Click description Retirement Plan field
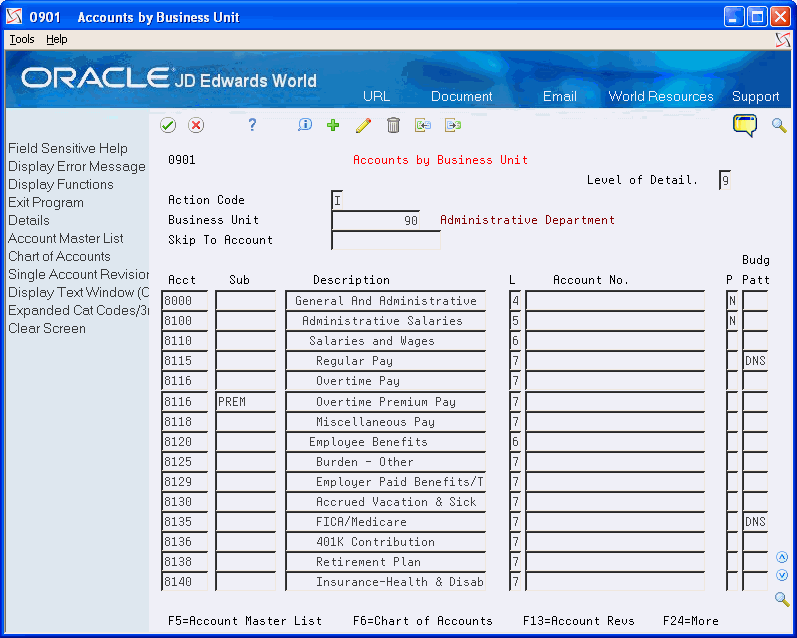797x638 pixels. (385, 562)
